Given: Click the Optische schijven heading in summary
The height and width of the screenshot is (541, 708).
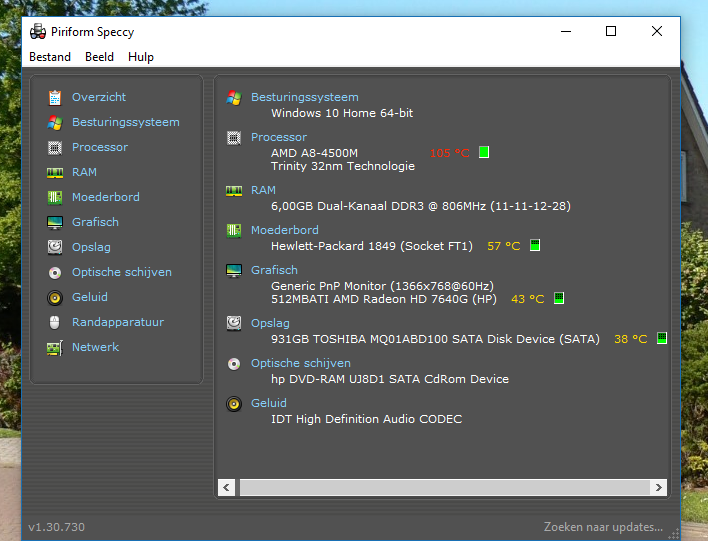Looking at the screenshot, I should [x=301, y=363].
